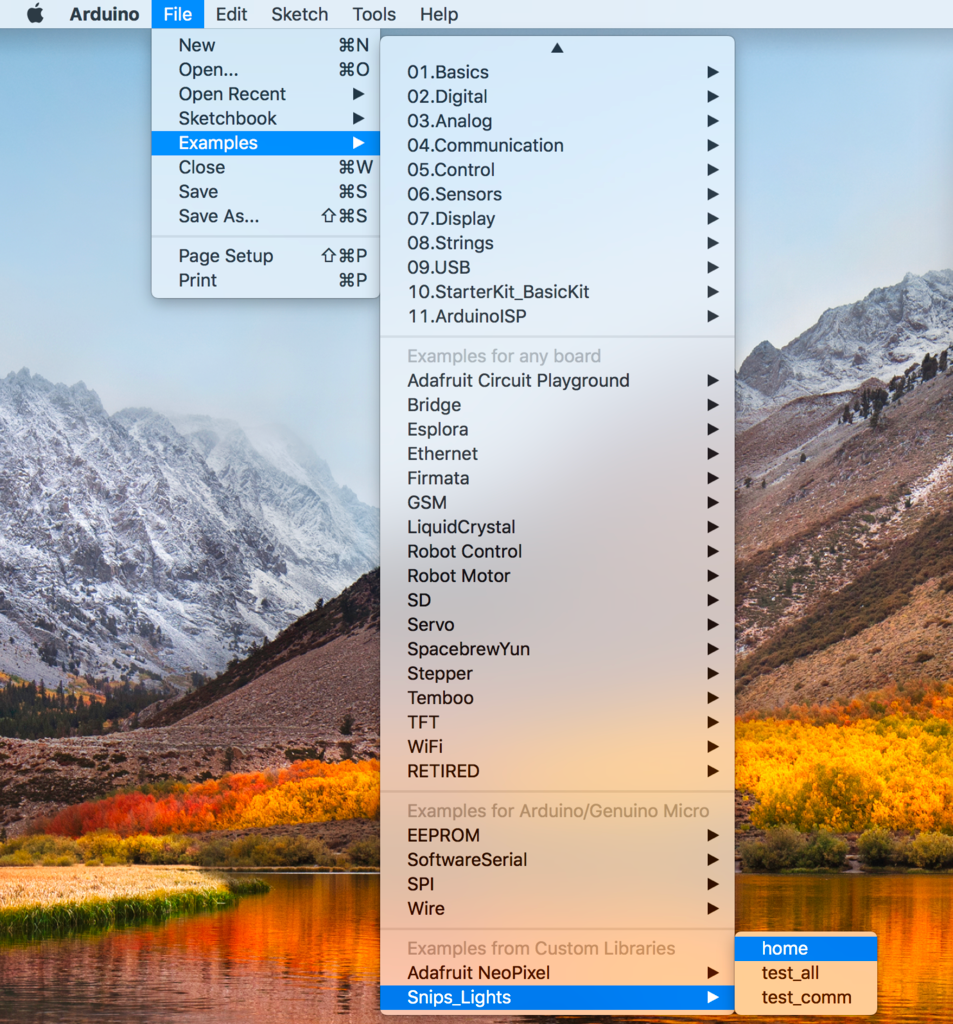953x1024 pixels.
Task: Choose New from the File menu
Action: pyautogui.click(x=266, y=45)
